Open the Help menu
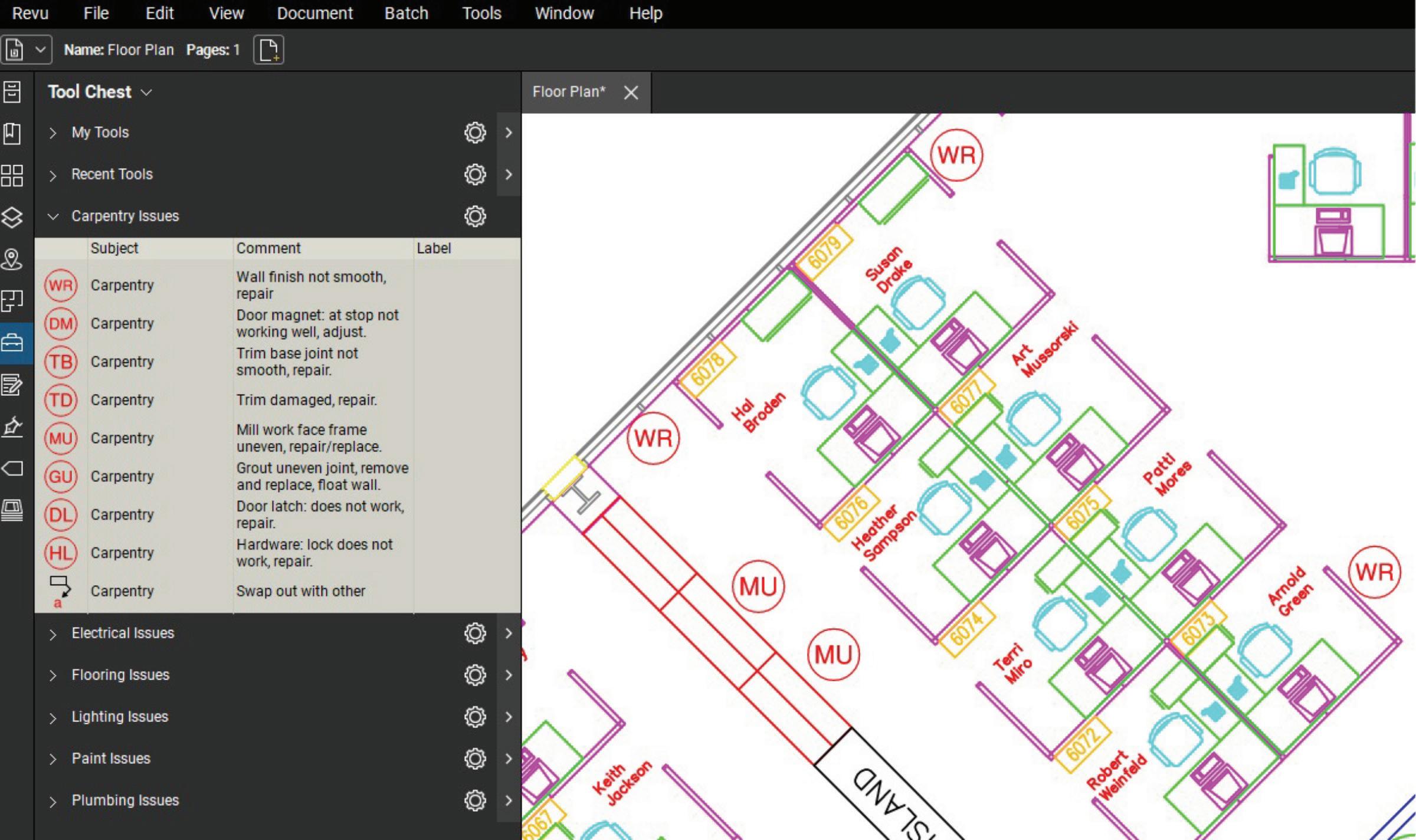The height and width of the screenshot is (840, 1416). point(645,13)
